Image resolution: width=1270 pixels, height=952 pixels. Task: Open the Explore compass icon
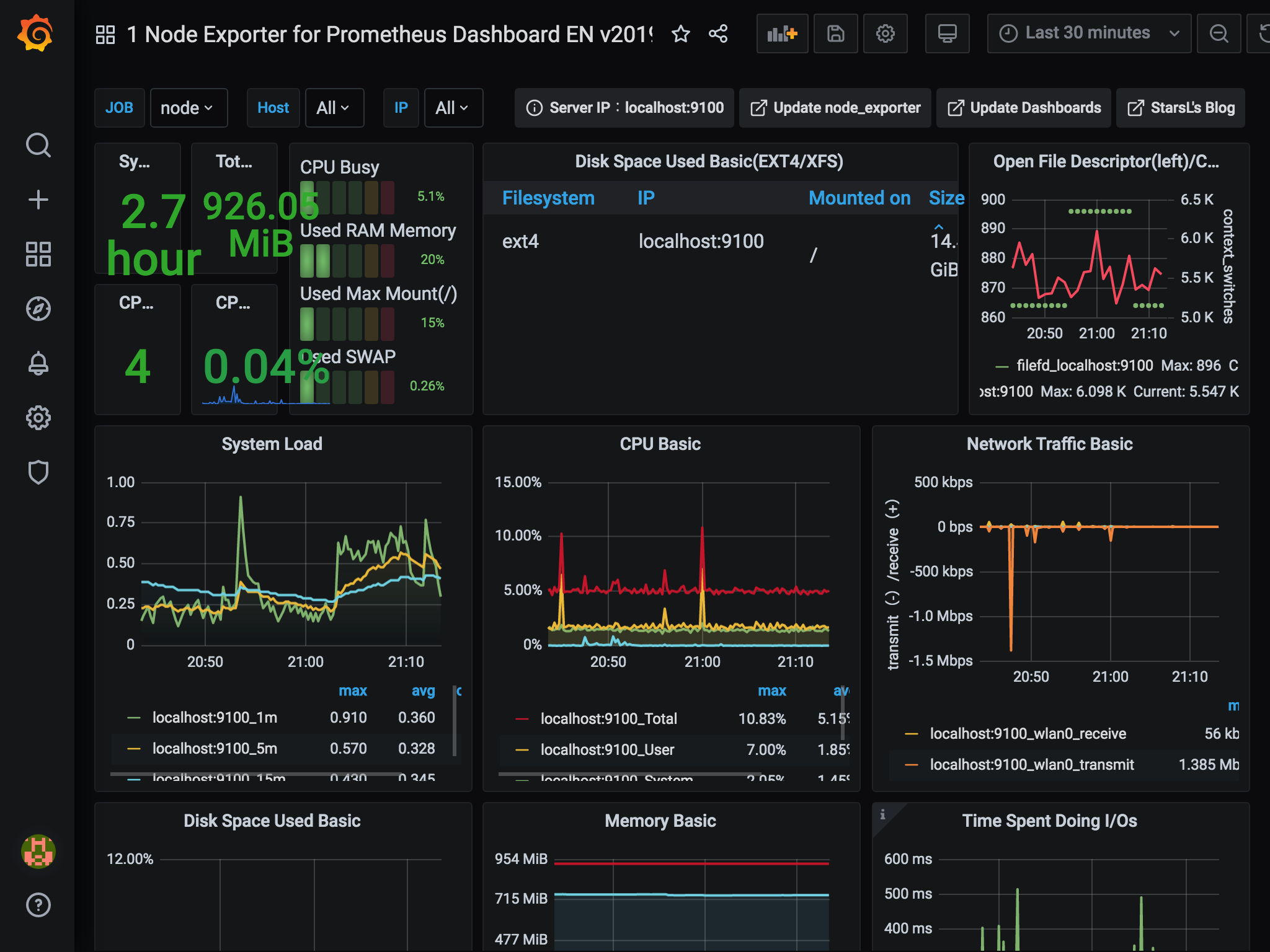click(38, 309)
